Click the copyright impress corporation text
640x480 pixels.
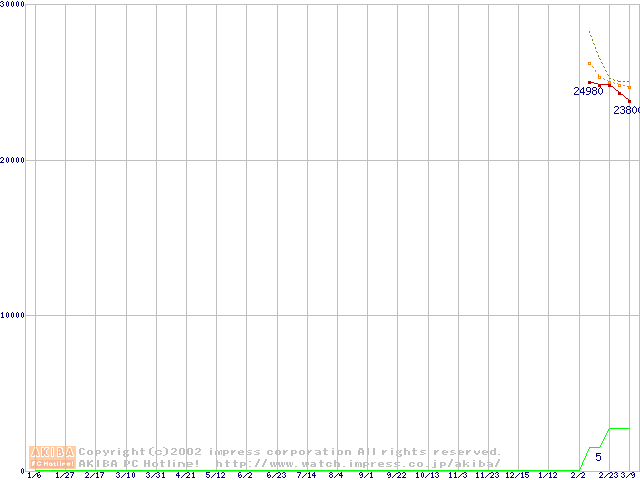click(x=290, y=452)
